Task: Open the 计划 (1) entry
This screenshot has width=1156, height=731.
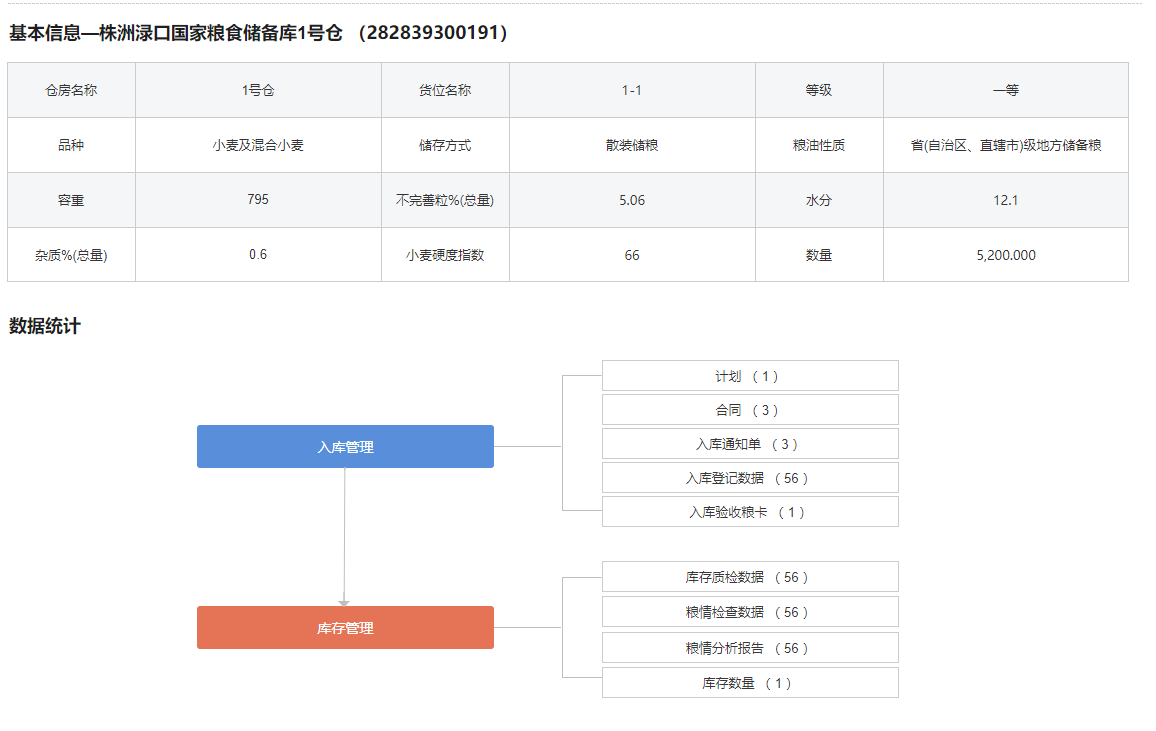Action: [749, 376]
